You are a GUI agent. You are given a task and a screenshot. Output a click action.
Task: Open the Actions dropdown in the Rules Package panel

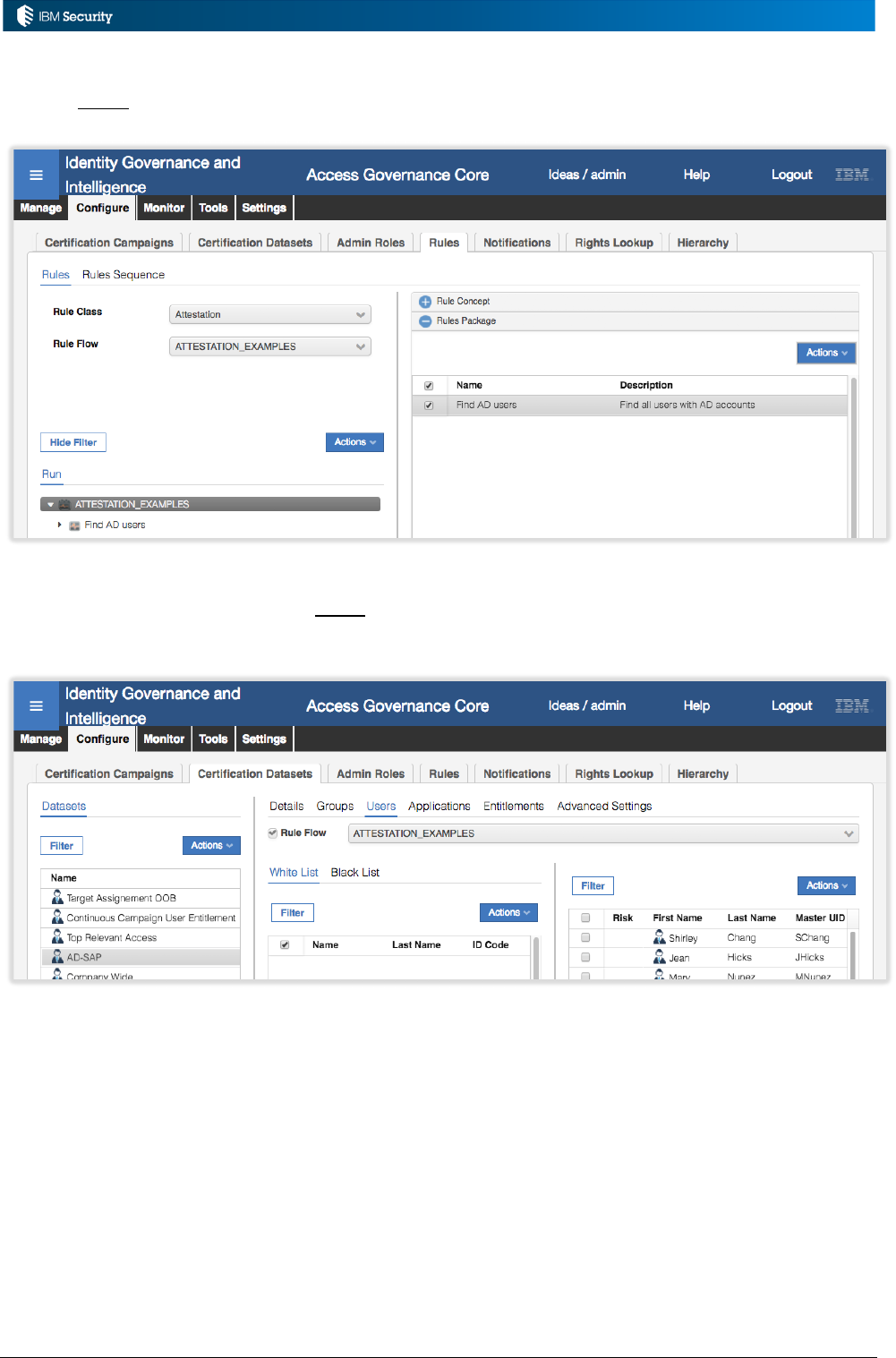pos(826,353)
